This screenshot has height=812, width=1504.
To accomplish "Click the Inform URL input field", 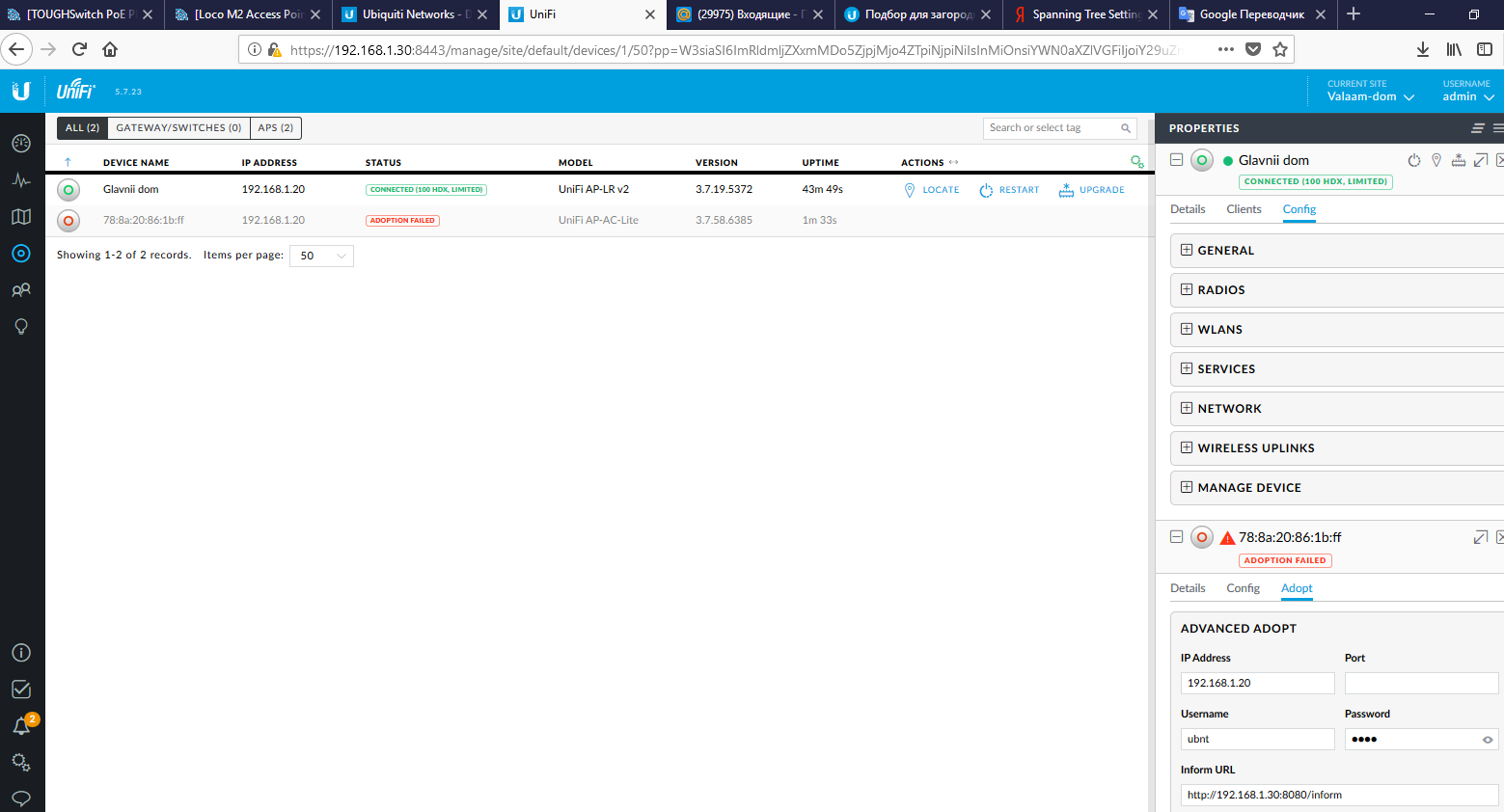I will pos(1339,796).
